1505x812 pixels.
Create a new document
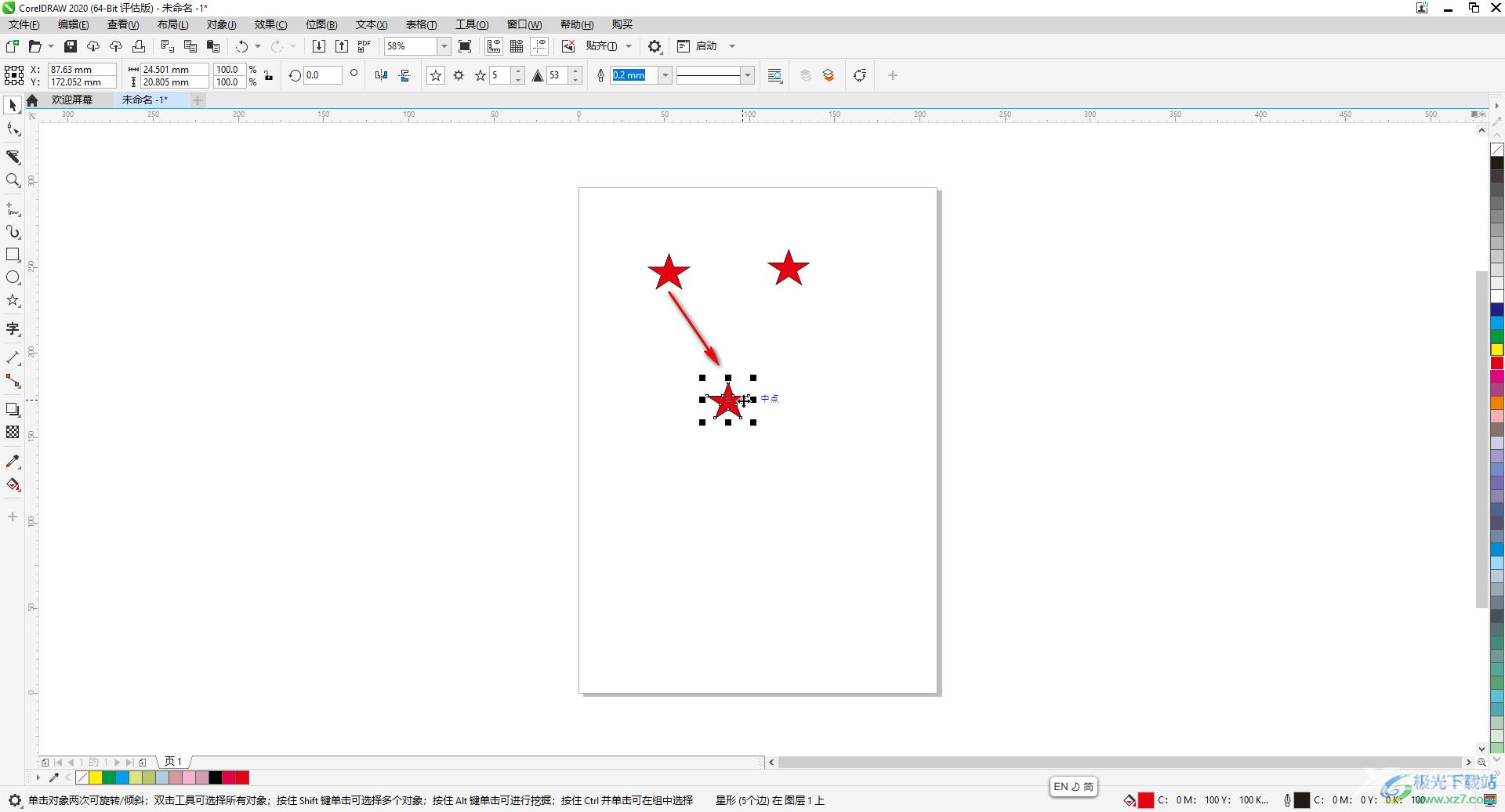point(12,46)
